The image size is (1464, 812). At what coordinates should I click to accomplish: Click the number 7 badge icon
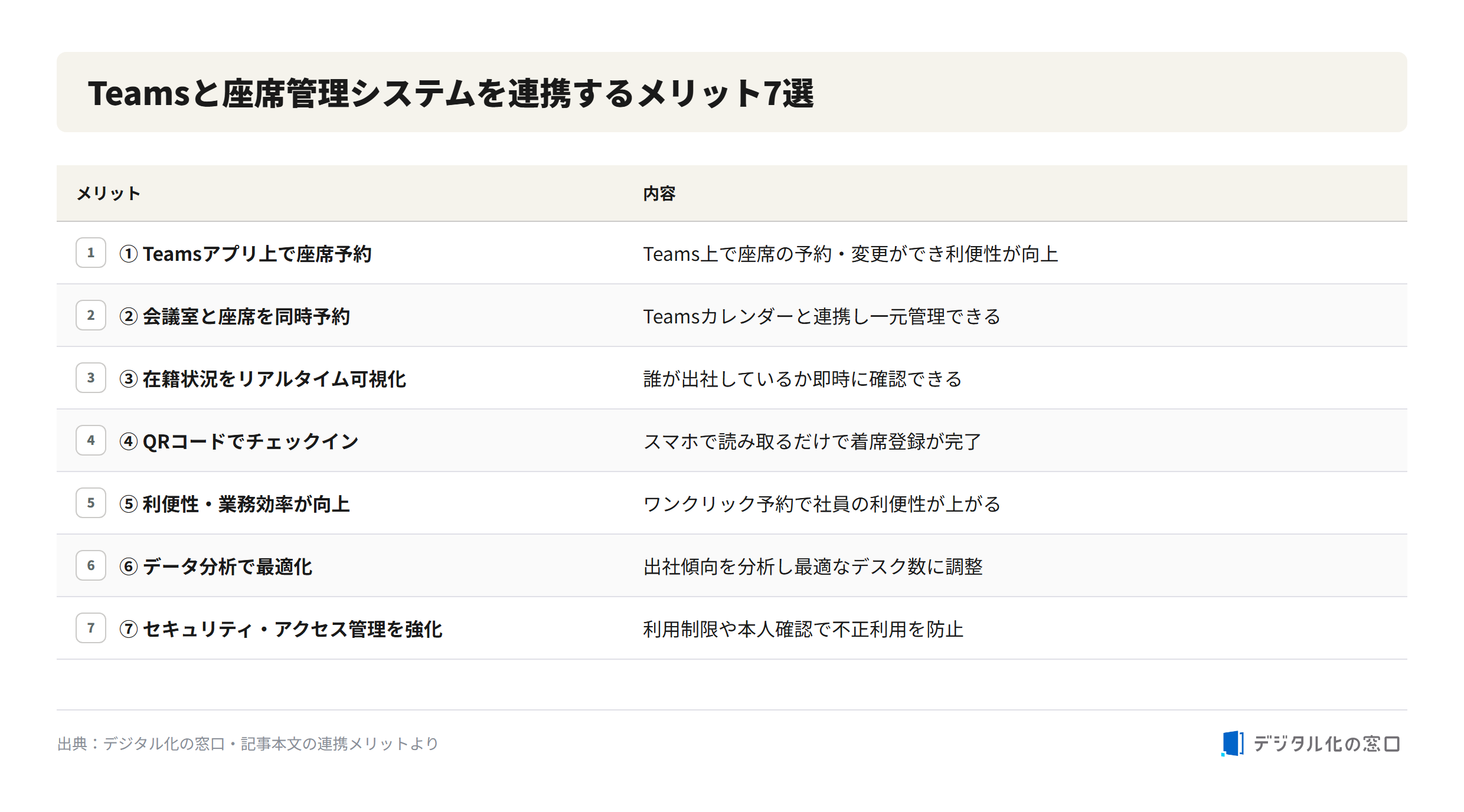pyautogui.click(x=91, y=628)
